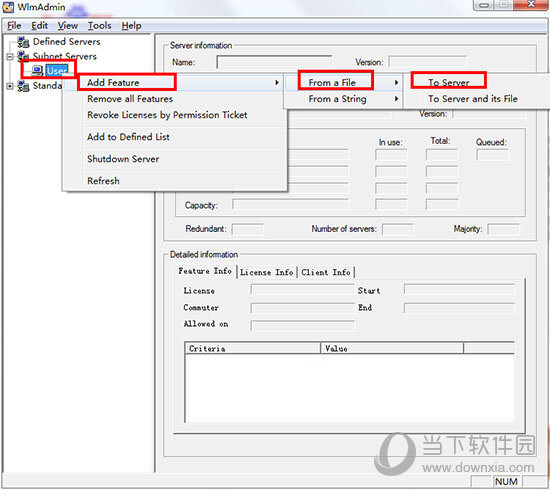Open the Tools menu
The image size is (550, 490).
click(99, 26)
